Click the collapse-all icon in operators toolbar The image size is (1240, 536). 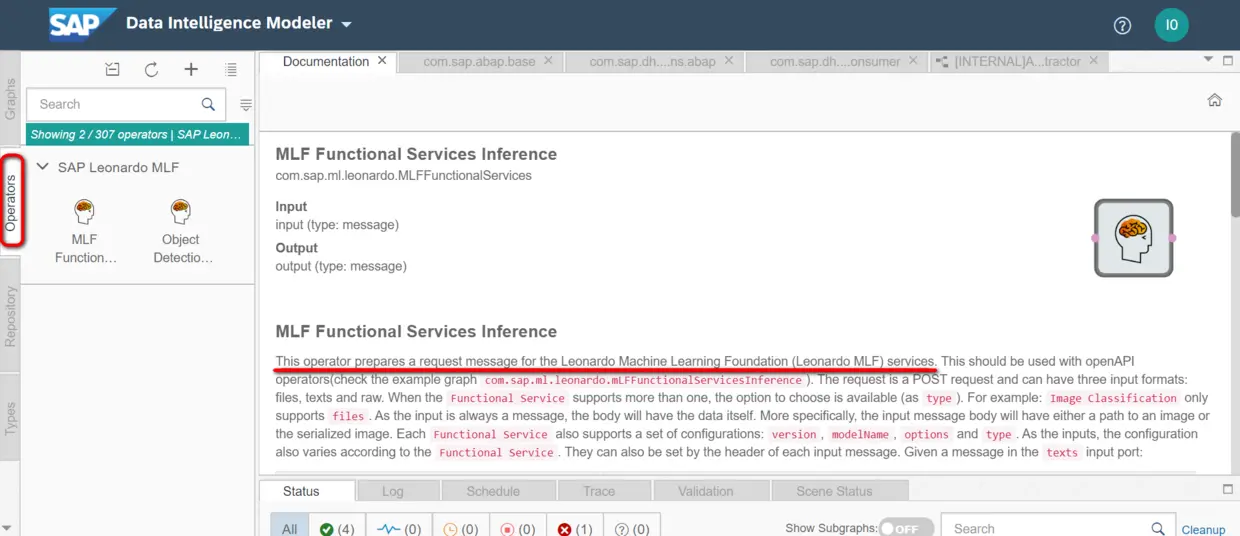point(113,70)
